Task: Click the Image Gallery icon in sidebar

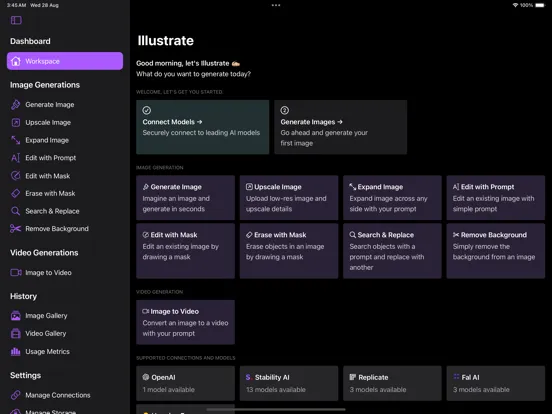Action: [15, 316]
